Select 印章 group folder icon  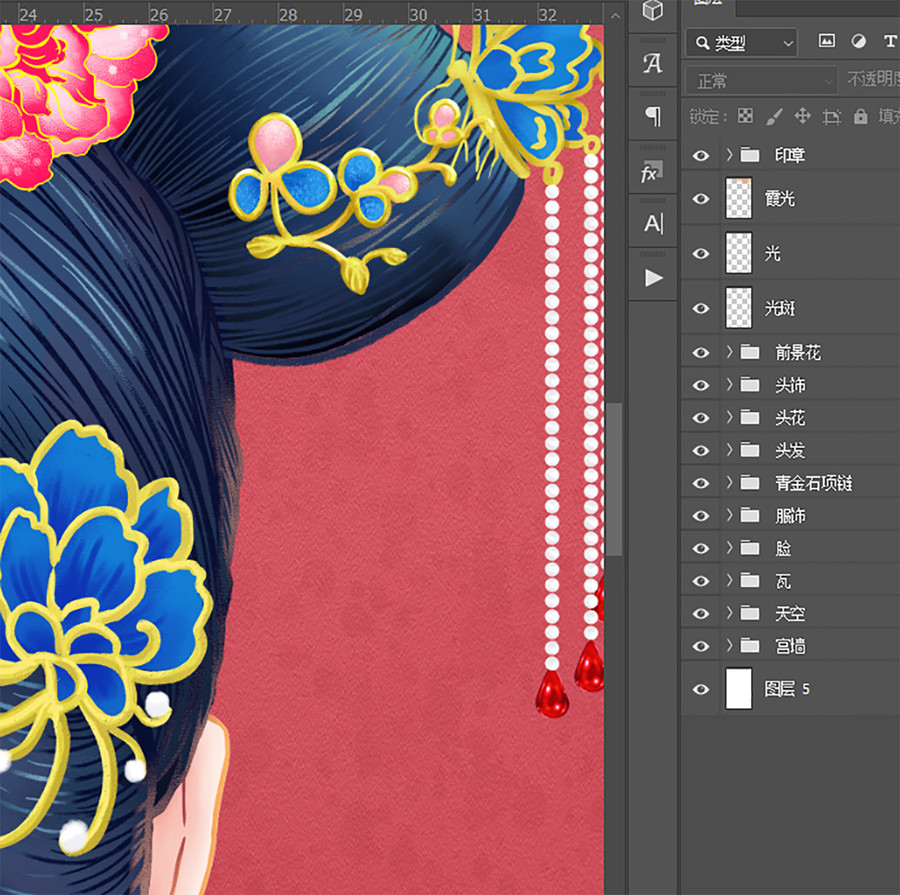click(750, 155)
